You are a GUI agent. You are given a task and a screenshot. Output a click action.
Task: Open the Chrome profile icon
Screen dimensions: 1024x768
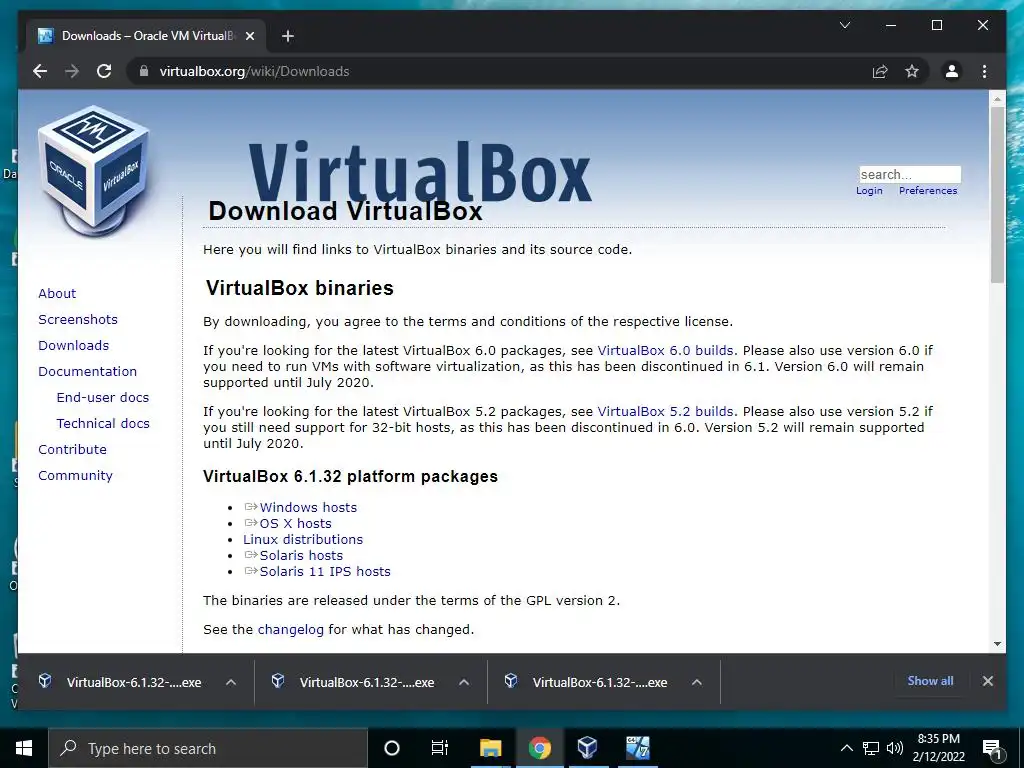952,71
